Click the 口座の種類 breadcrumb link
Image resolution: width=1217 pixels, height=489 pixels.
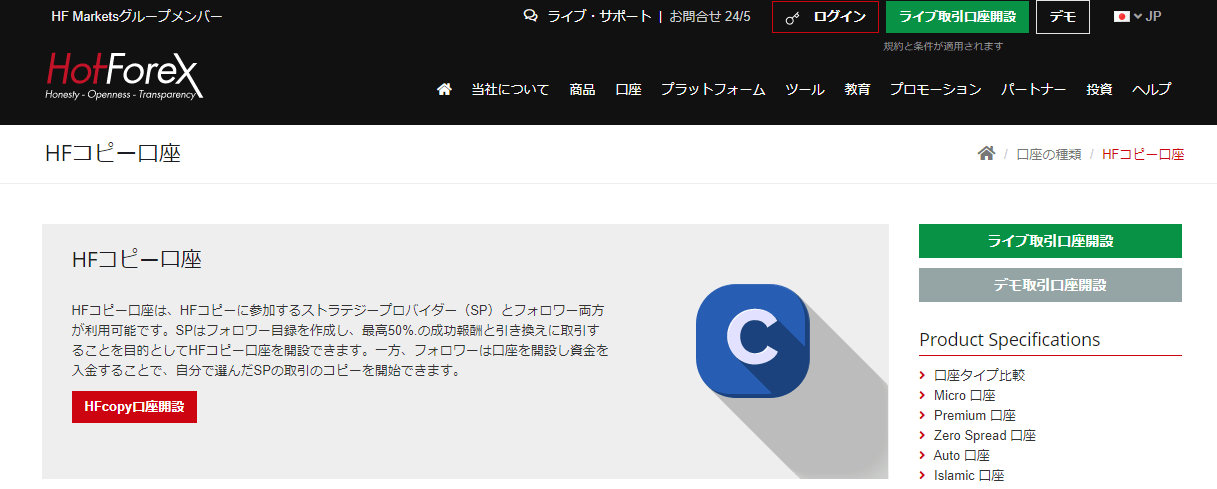[1049, 155]
